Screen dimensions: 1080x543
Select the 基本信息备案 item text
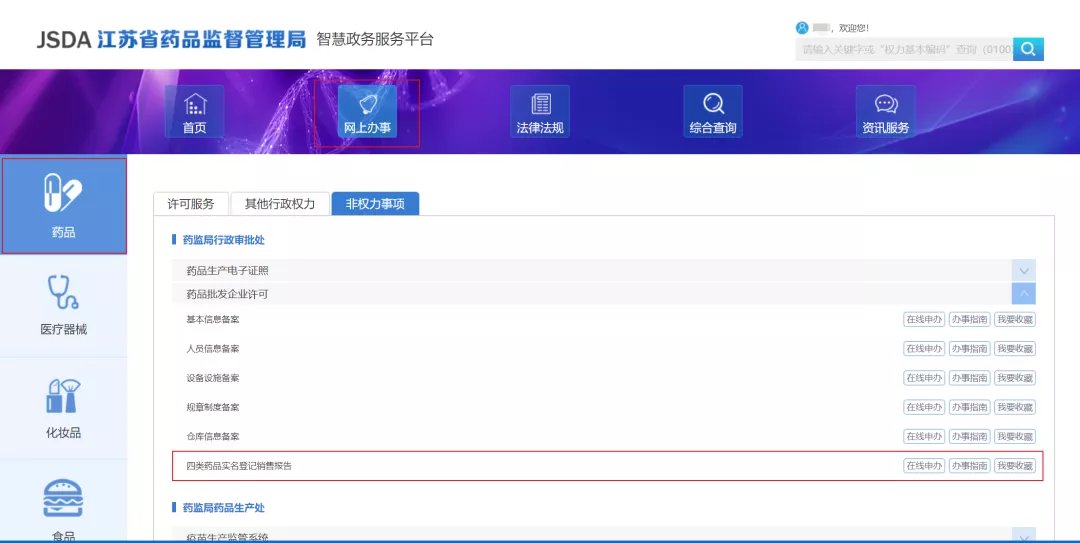213,320
